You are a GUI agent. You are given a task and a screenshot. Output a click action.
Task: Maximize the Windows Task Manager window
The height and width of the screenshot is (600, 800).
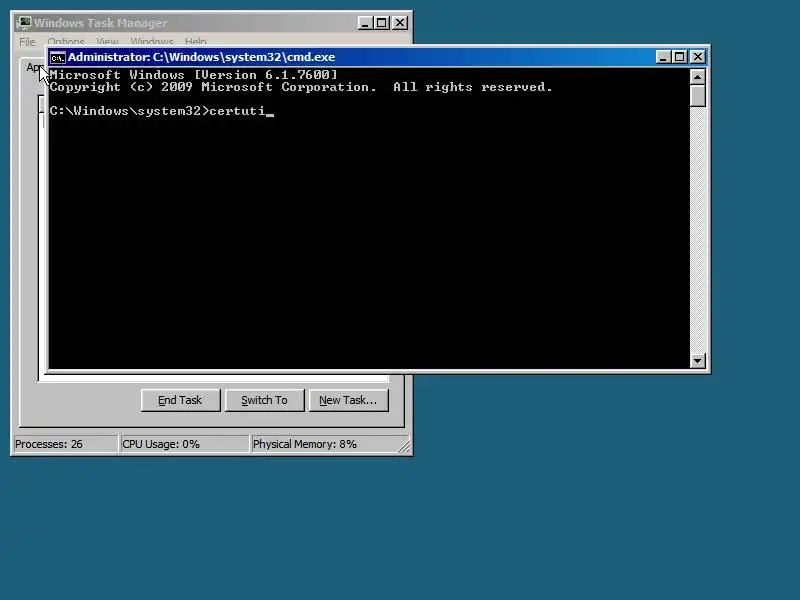pyautogui.click(x=382, y=23)
